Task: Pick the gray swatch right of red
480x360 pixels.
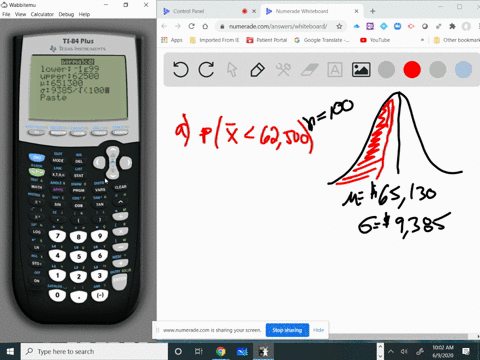Action: coord(438,70)
